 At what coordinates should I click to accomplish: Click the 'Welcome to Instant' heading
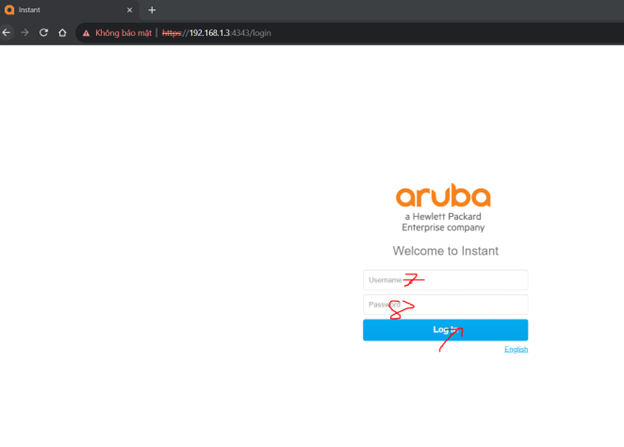coord(445,251)
